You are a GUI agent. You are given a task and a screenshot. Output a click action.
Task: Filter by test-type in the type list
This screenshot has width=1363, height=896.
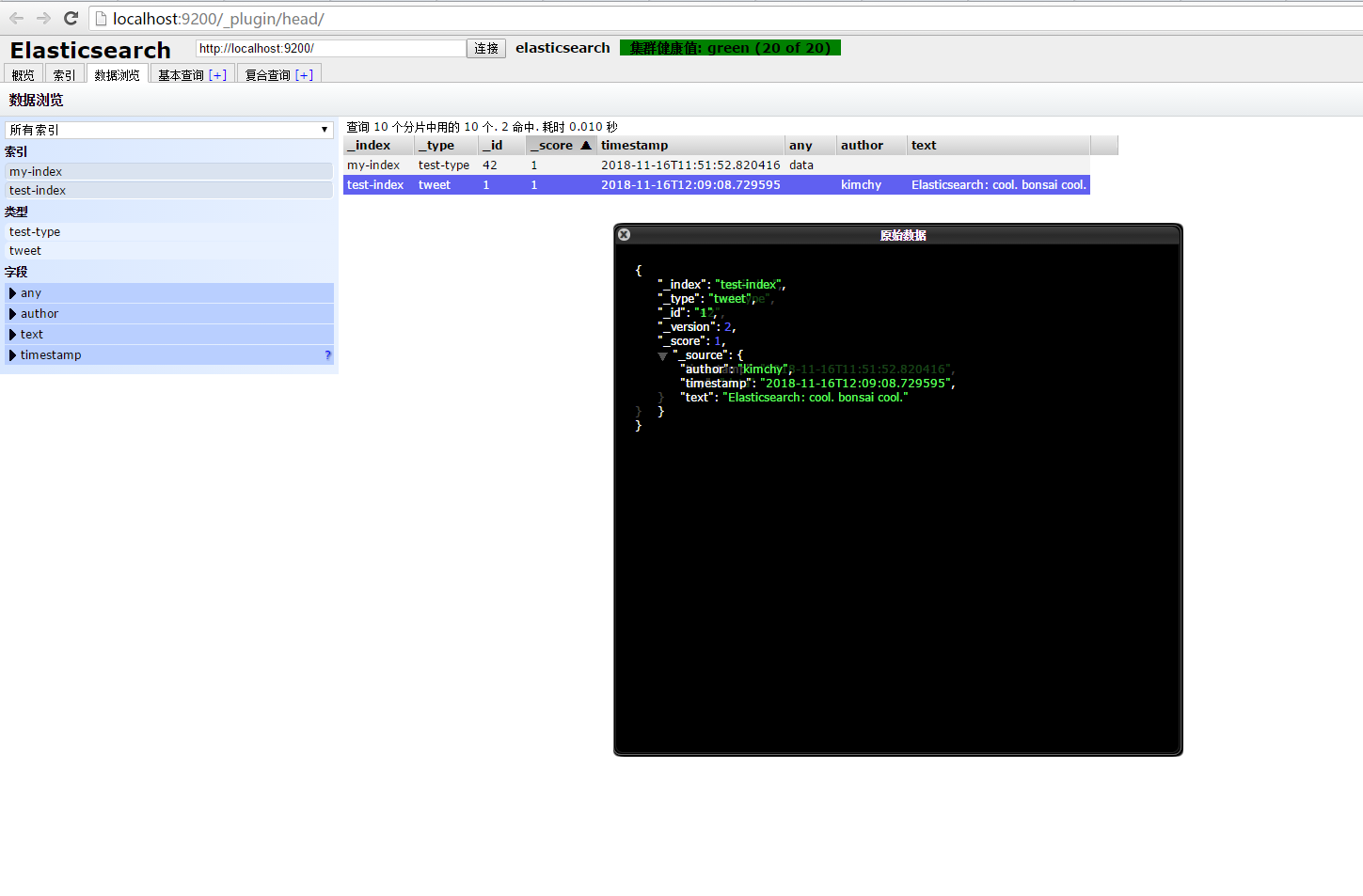tap(169, 231)
